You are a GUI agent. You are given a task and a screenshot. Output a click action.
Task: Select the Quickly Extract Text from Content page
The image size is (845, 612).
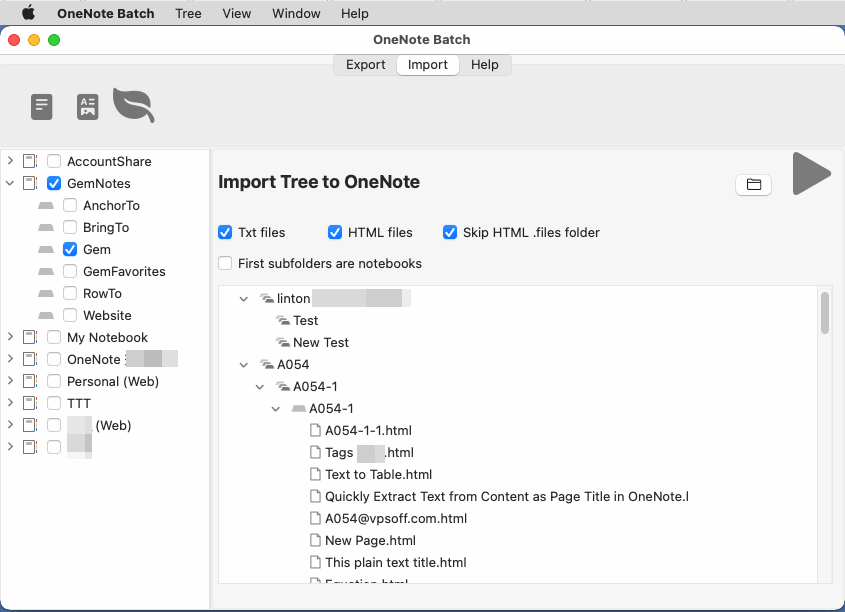507,496
